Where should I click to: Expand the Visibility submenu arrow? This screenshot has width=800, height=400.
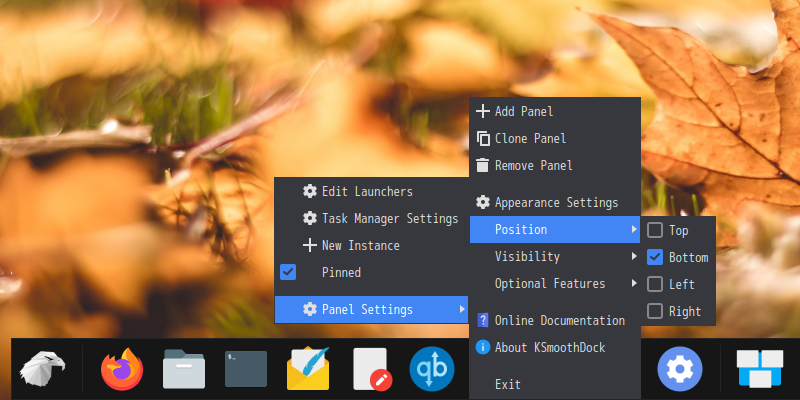pyautogui.click(x=634, y=256)
